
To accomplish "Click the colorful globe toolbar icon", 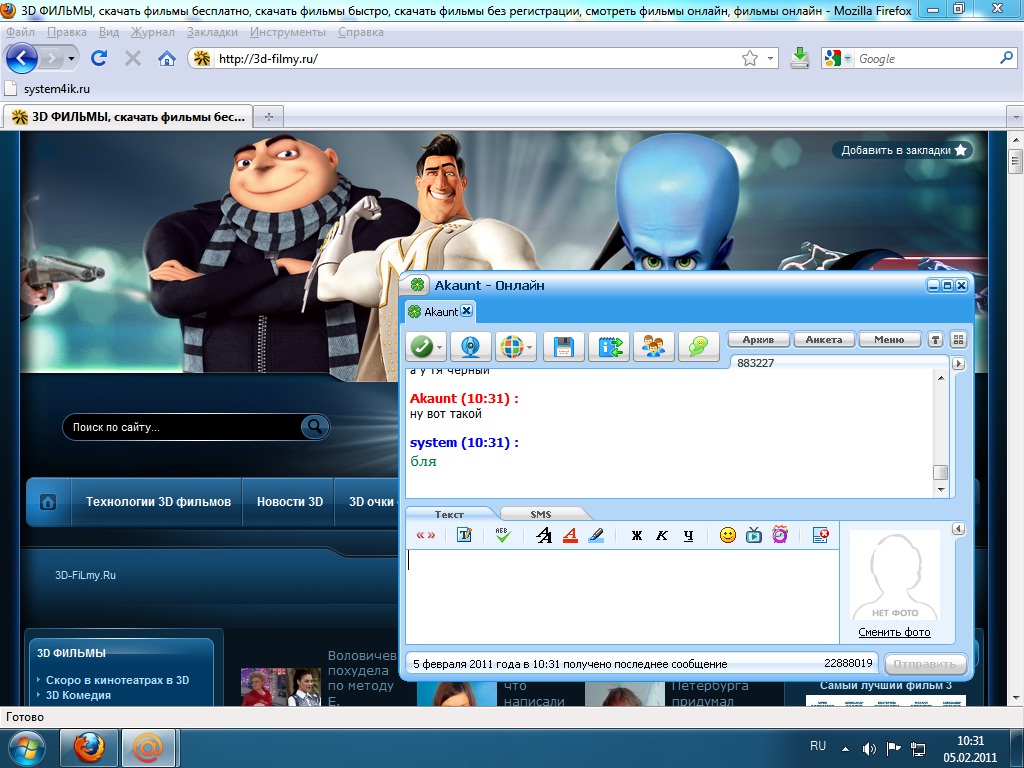I will click(511, 346).
